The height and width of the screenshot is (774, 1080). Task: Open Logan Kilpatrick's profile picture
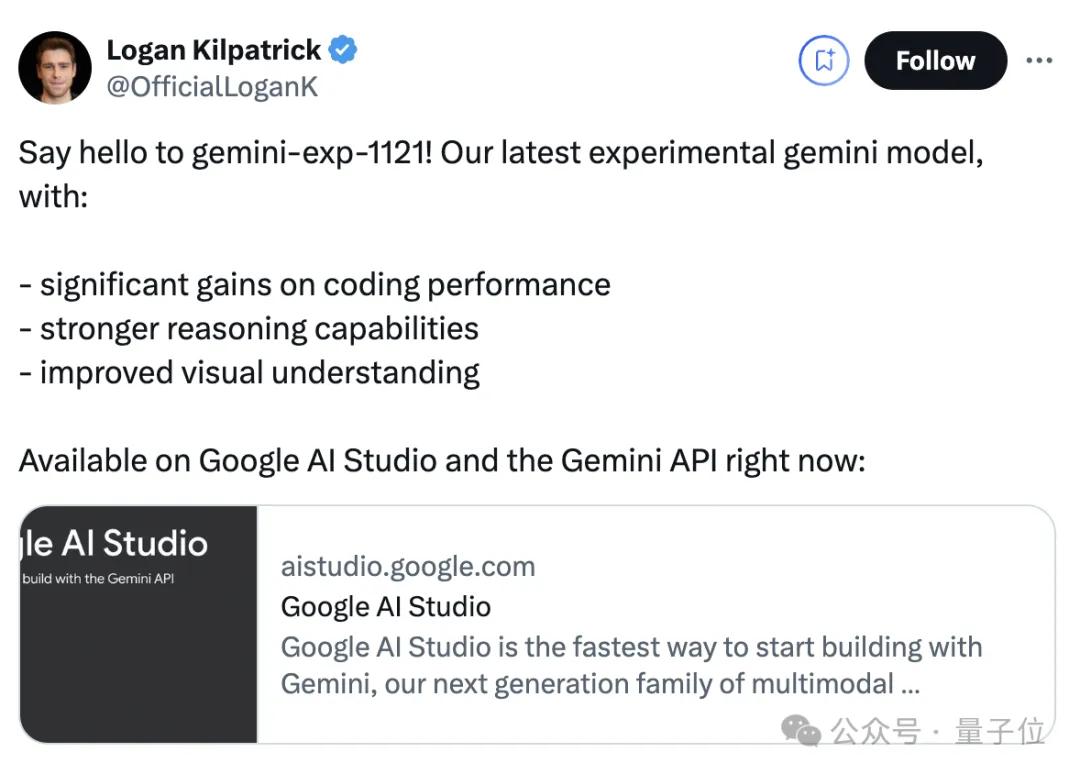[55, 67]
